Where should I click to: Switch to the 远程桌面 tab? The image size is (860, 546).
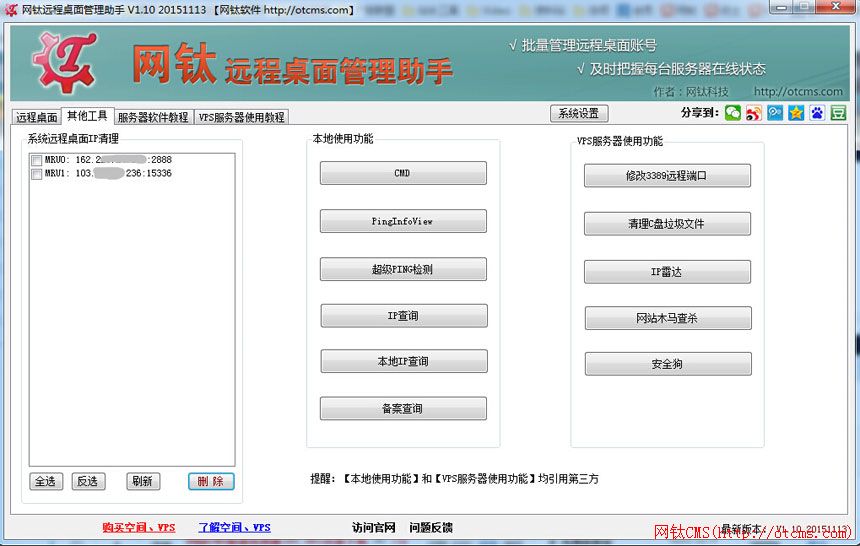click(x=36, y=117)
